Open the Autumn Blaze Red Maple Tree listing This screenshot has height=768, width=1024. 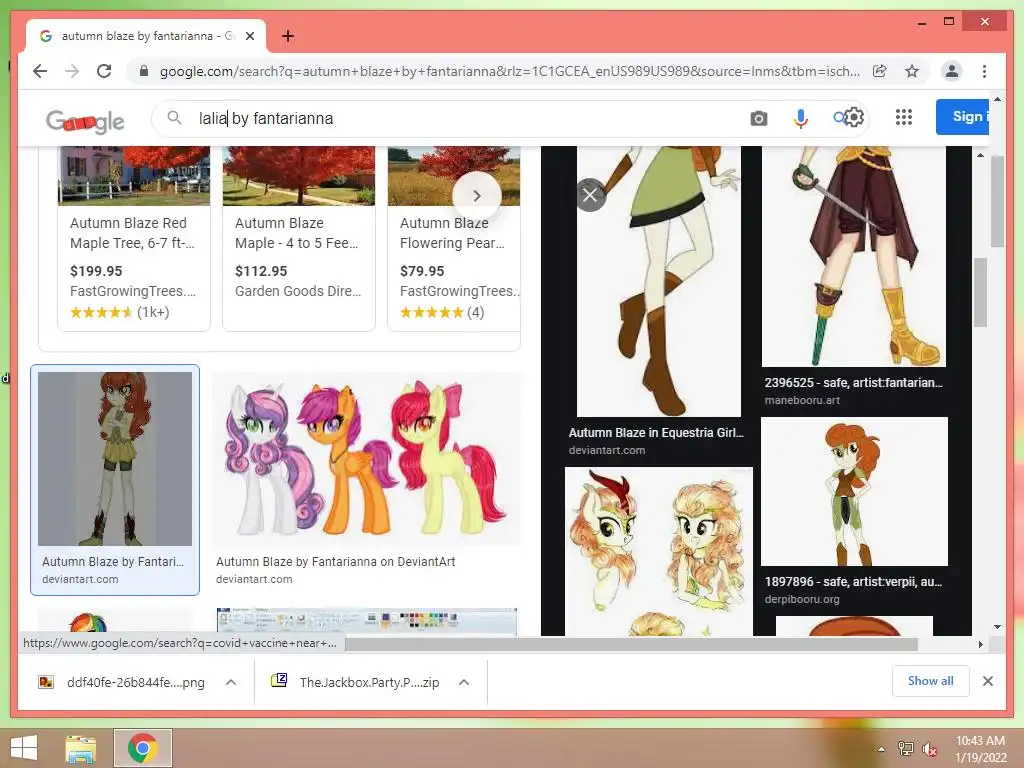tap(134, 238)
